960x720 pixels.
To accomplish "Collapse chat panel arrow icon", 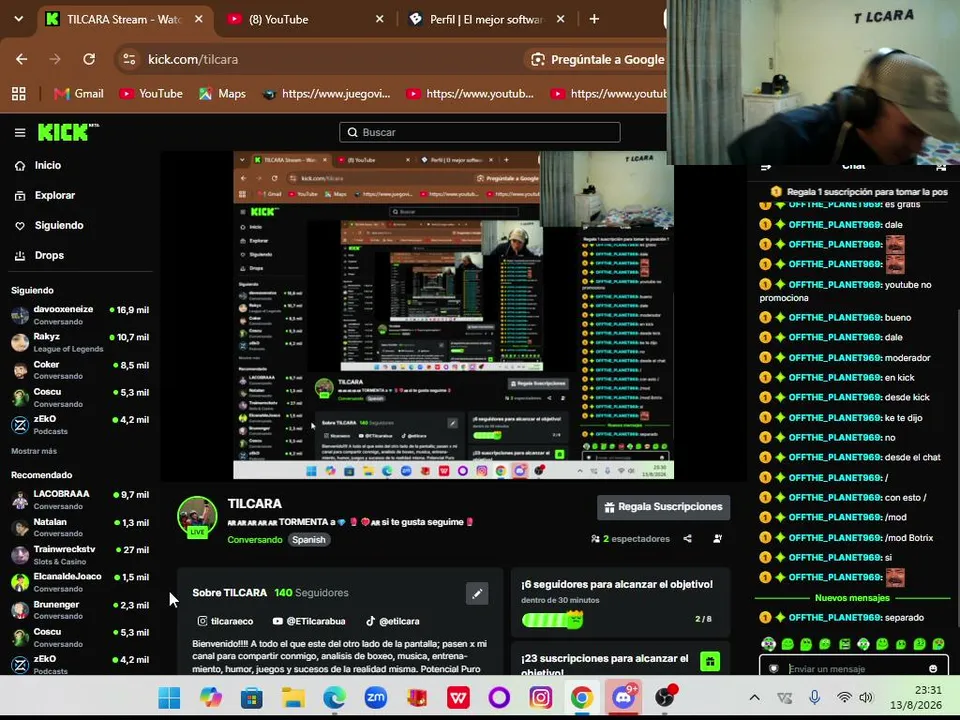I will pyautogui.click(x=766, y=167).
